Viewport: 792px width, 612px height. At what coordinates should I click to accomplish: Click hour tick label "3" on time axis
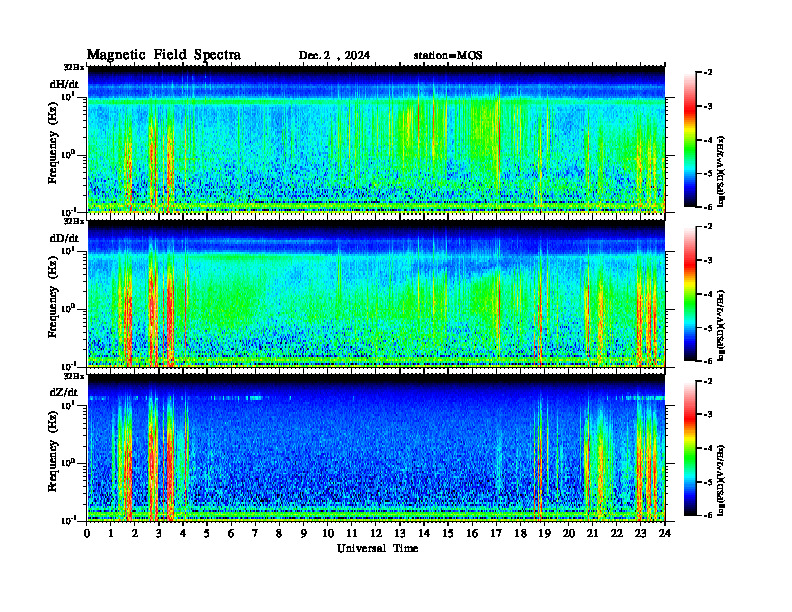click(x=159, y=533)
